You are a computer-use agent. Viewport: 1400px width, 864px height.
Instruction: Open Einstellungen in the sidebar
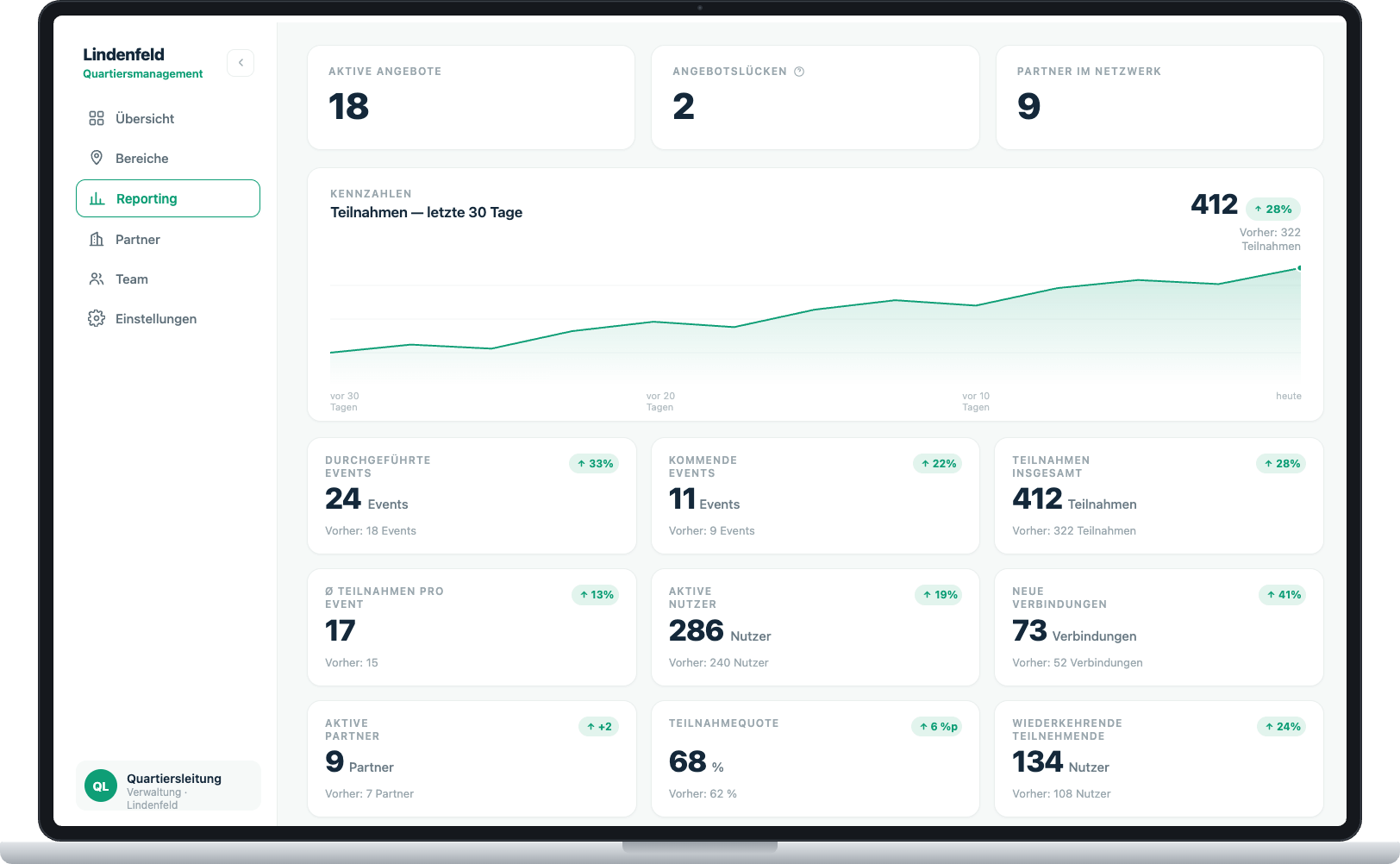(x=168, y=318)
